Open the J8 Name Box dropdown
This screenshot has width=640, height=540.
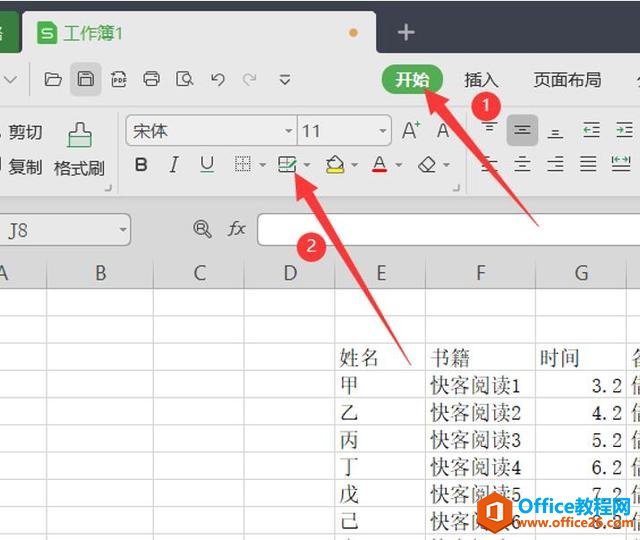(123, 229)
